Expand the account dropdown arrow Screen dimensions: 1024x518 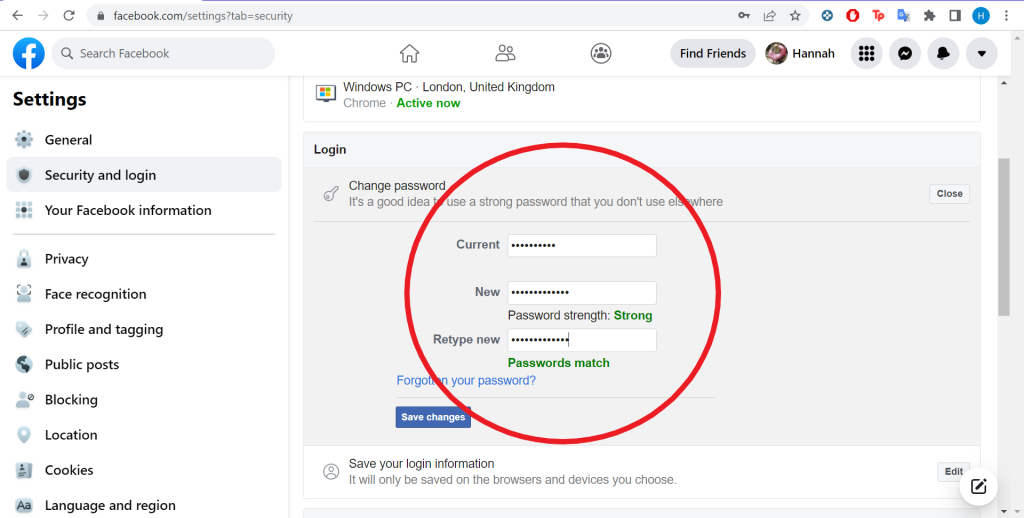tap(981, 54)
